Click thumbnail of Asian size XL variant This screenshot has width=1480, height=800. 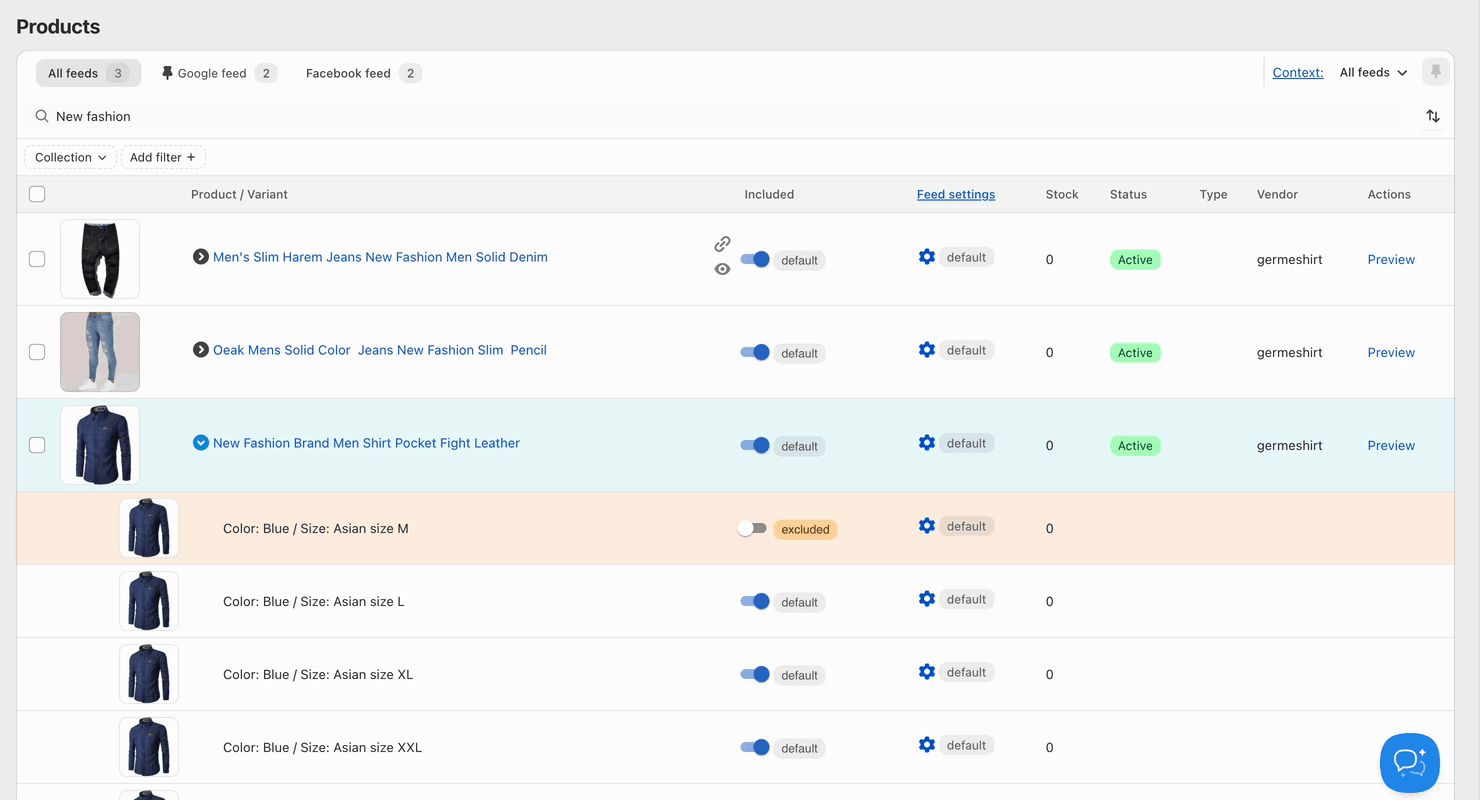click(x=149, y=674)
